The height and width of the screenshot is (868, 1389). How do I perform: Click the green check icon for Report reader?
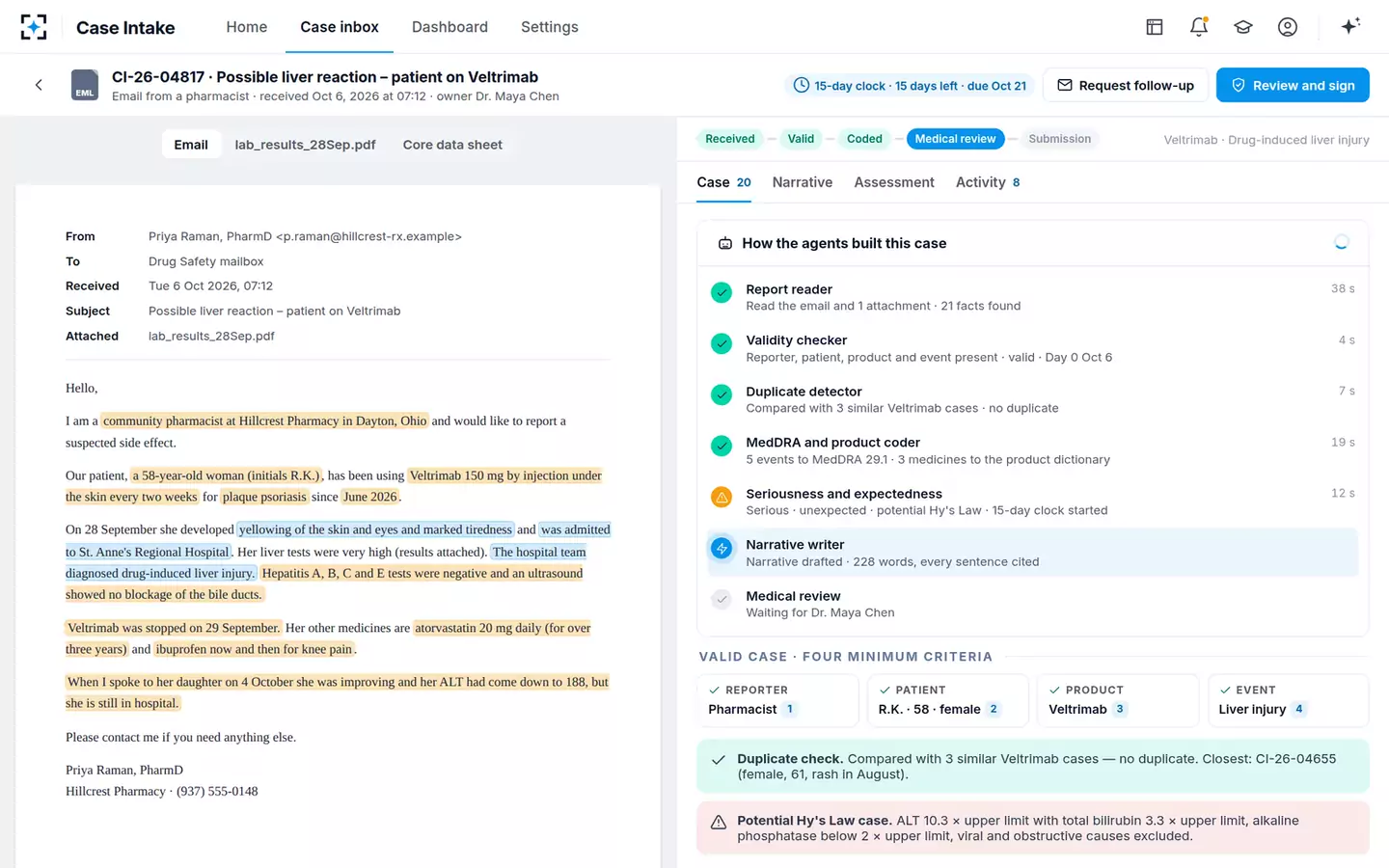pyautogui.click(x=722, y=292)
